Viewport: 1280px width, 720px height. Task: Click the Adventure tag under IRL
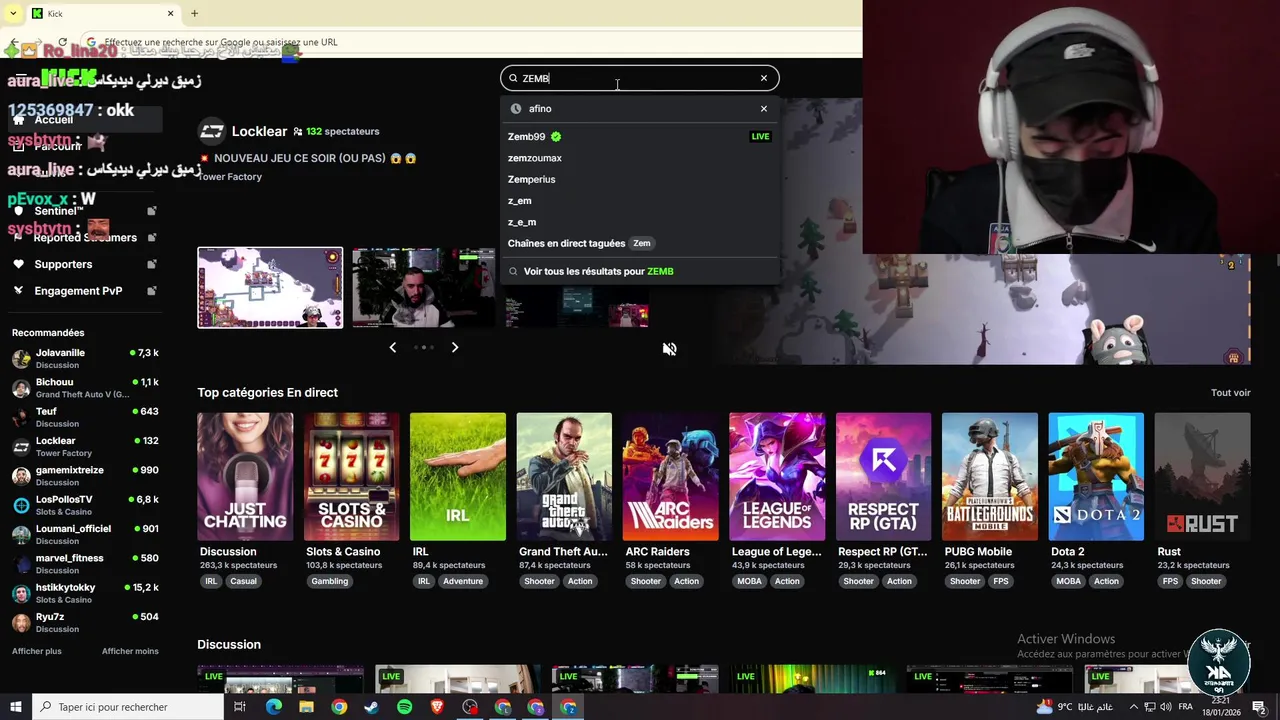click(x=463, y=581)
